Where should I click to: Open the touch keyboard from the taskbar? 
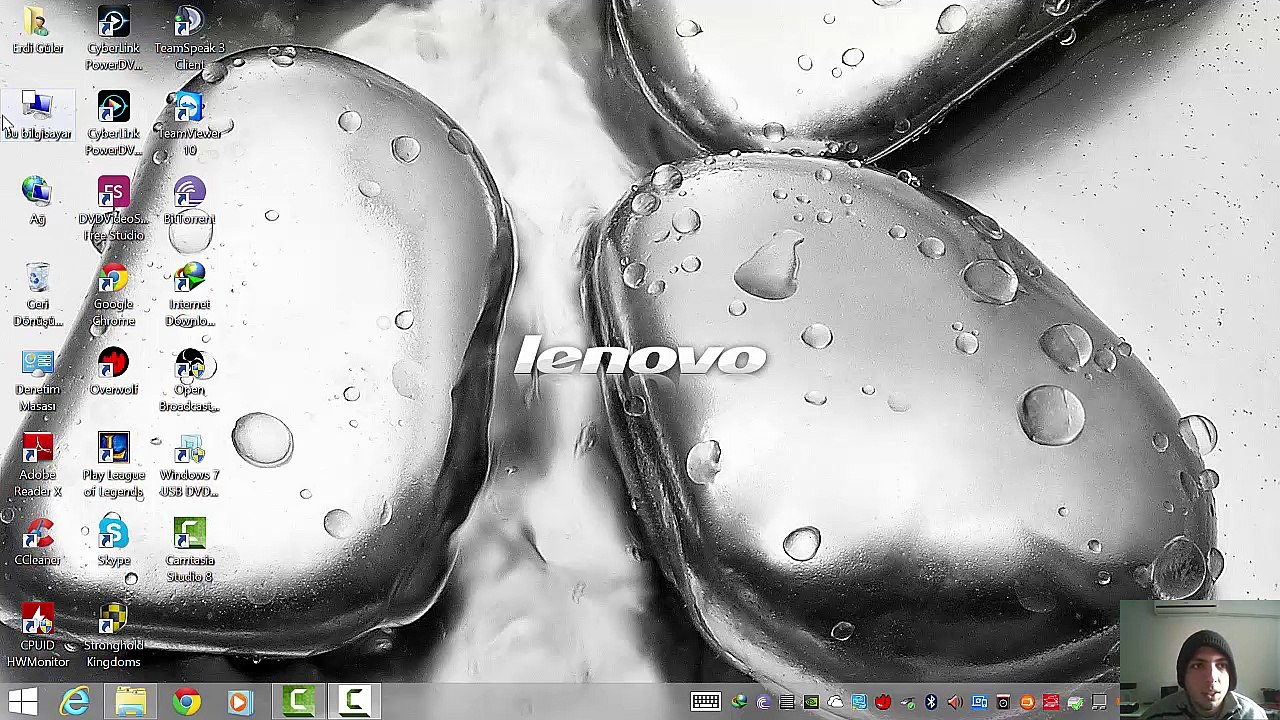[x=705, y=702]
